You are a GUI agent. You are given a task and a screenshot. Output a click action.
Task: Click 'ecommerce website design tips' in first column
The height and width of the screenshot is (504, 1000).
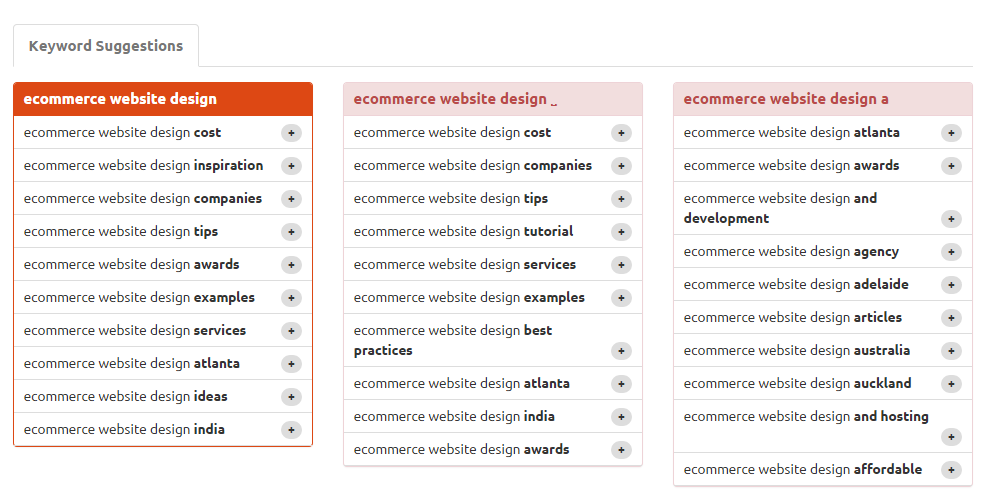pyautogui.click(x=120, y=231)
